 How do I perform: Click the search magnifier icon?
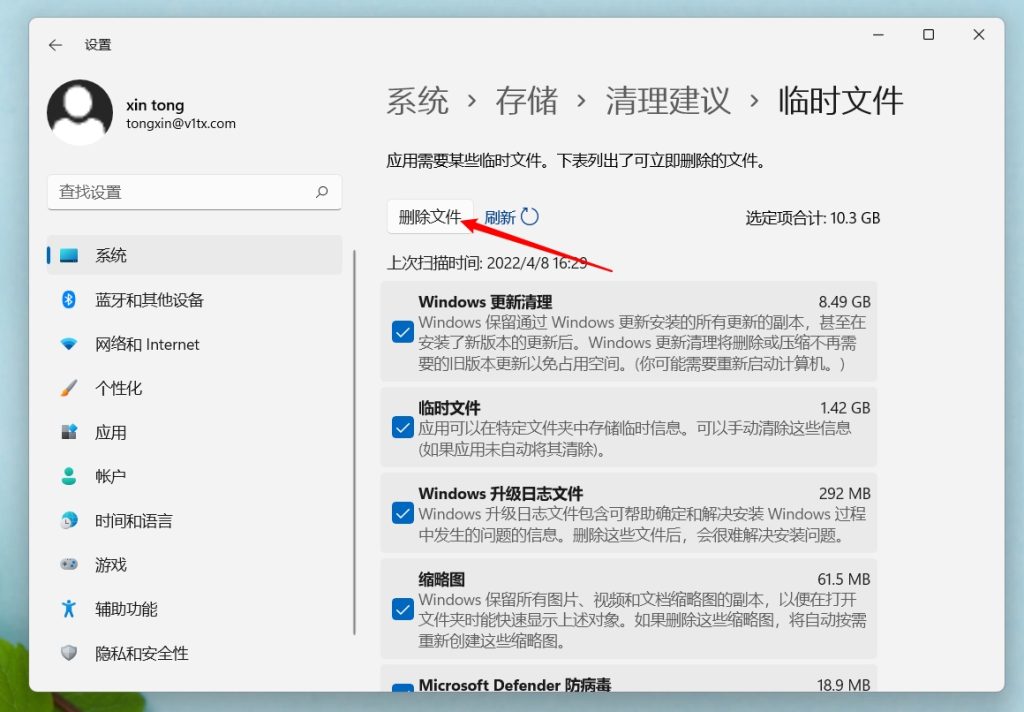point(321,192)
